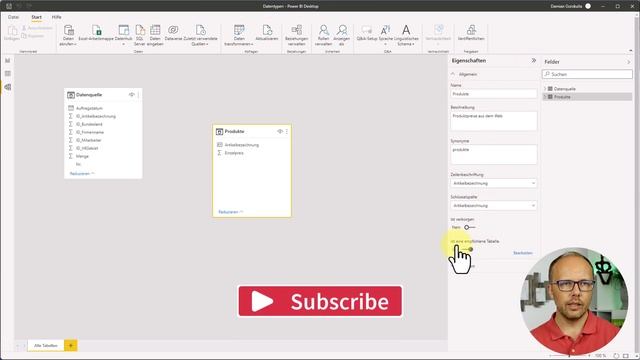Select the ID_Firmenname field
This screenshot has height=360, width=640.
pos(90,132)
